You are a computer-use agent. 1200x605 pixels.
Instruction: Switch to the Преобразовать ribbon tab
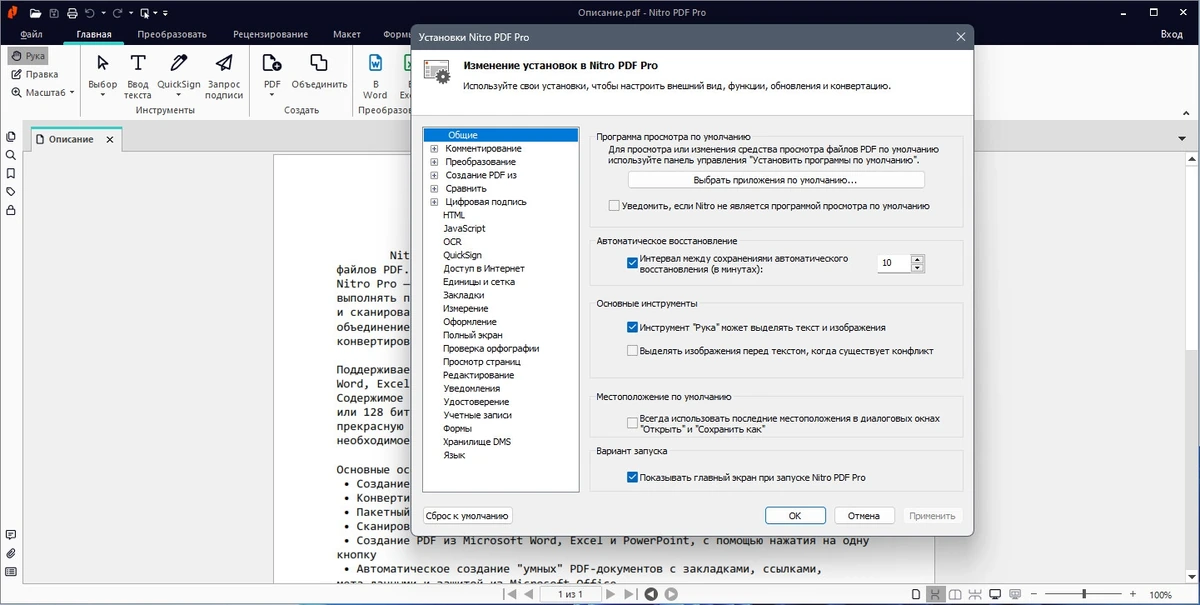tap(172, 34)
